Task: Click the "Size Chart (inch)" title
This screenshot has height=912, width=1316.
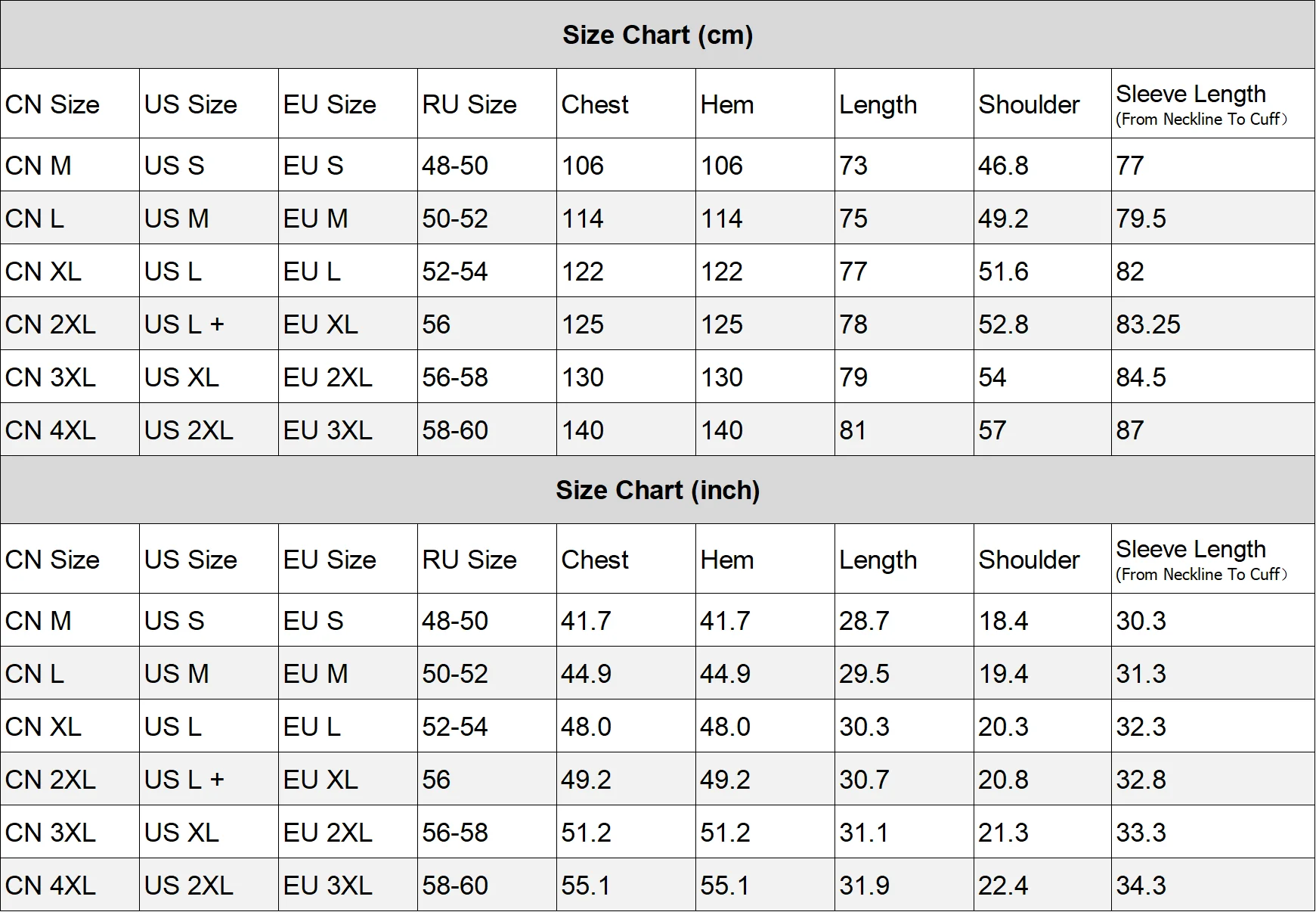Action: [657, 491]
